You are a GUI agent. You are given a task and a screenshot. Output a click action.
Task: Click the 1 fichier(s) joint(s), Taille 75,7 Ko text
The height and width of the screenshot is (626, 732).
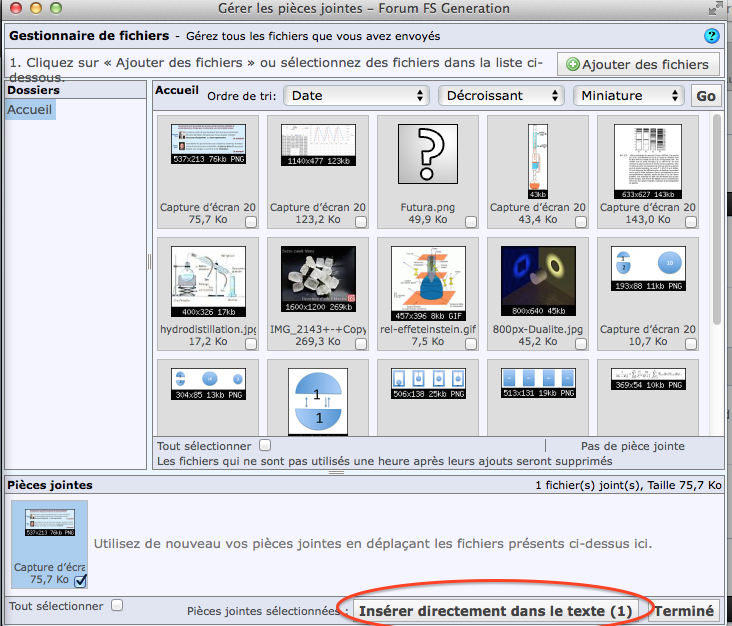(x=628, y=485)
